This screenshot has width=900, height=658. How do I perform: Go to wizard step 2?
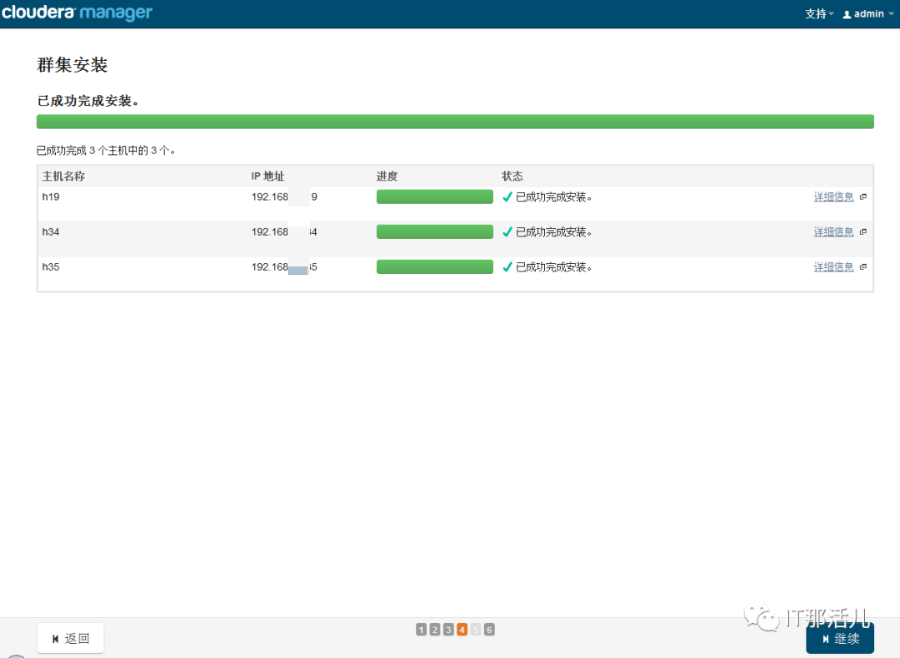coord(435,630)
